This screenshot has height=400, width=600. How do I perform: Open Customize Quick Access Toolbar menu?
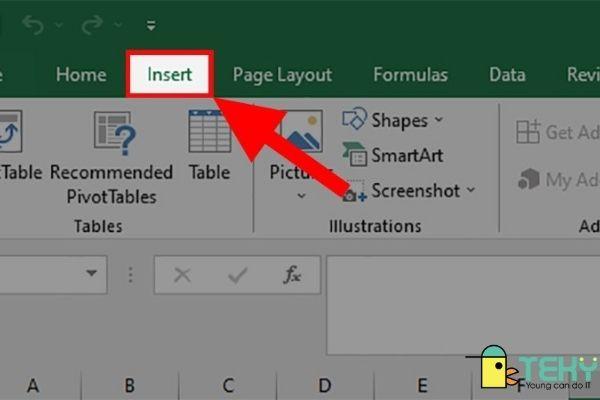(x=151, y=26)
